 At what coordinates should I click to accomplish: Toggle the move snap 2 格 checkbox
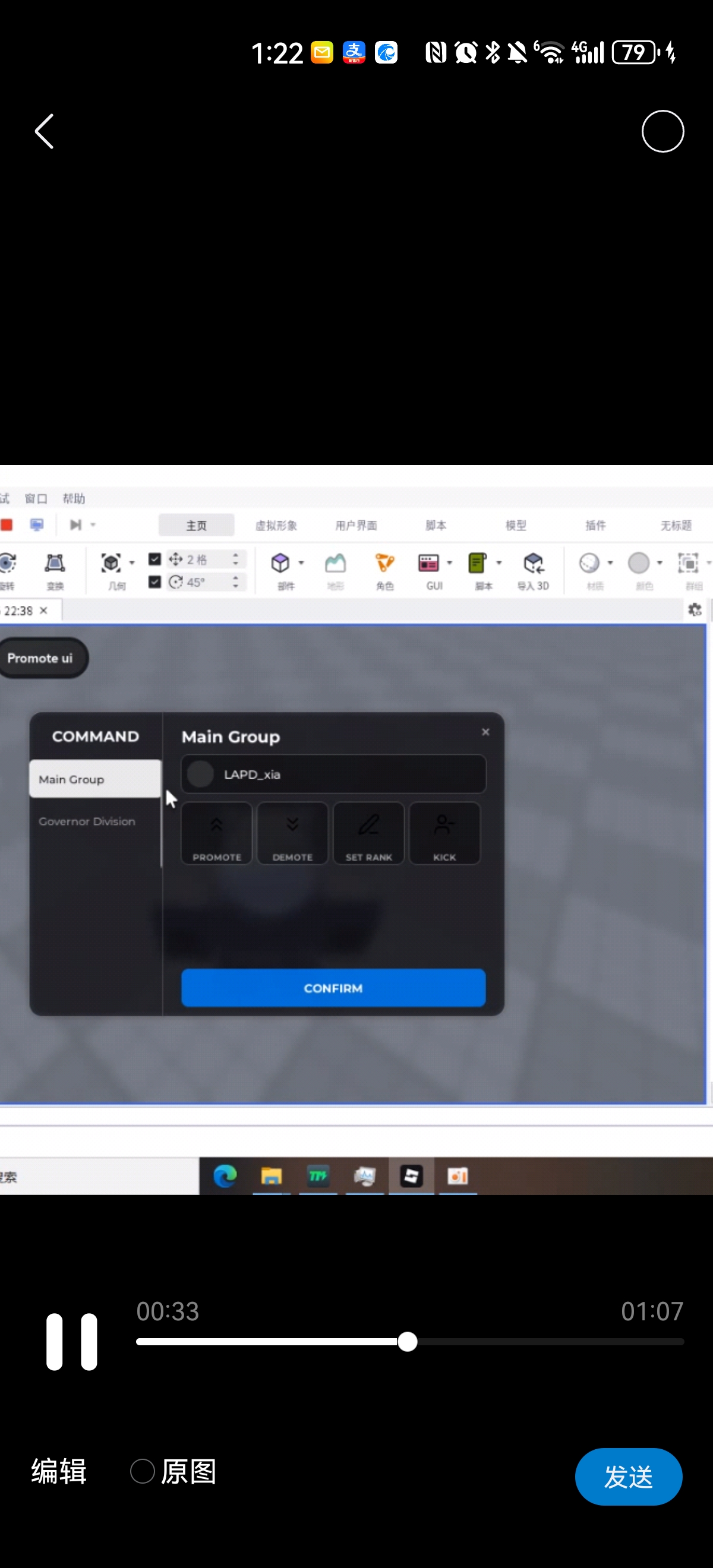click(x=154, y=559)
